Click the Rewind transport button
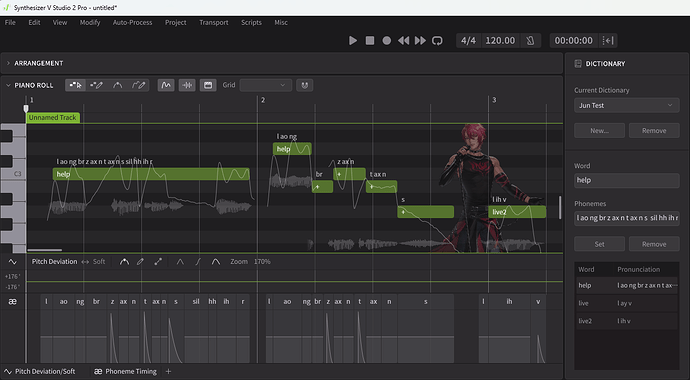The height and width of the screenshot is (380, 690). (x=403, y=40)
